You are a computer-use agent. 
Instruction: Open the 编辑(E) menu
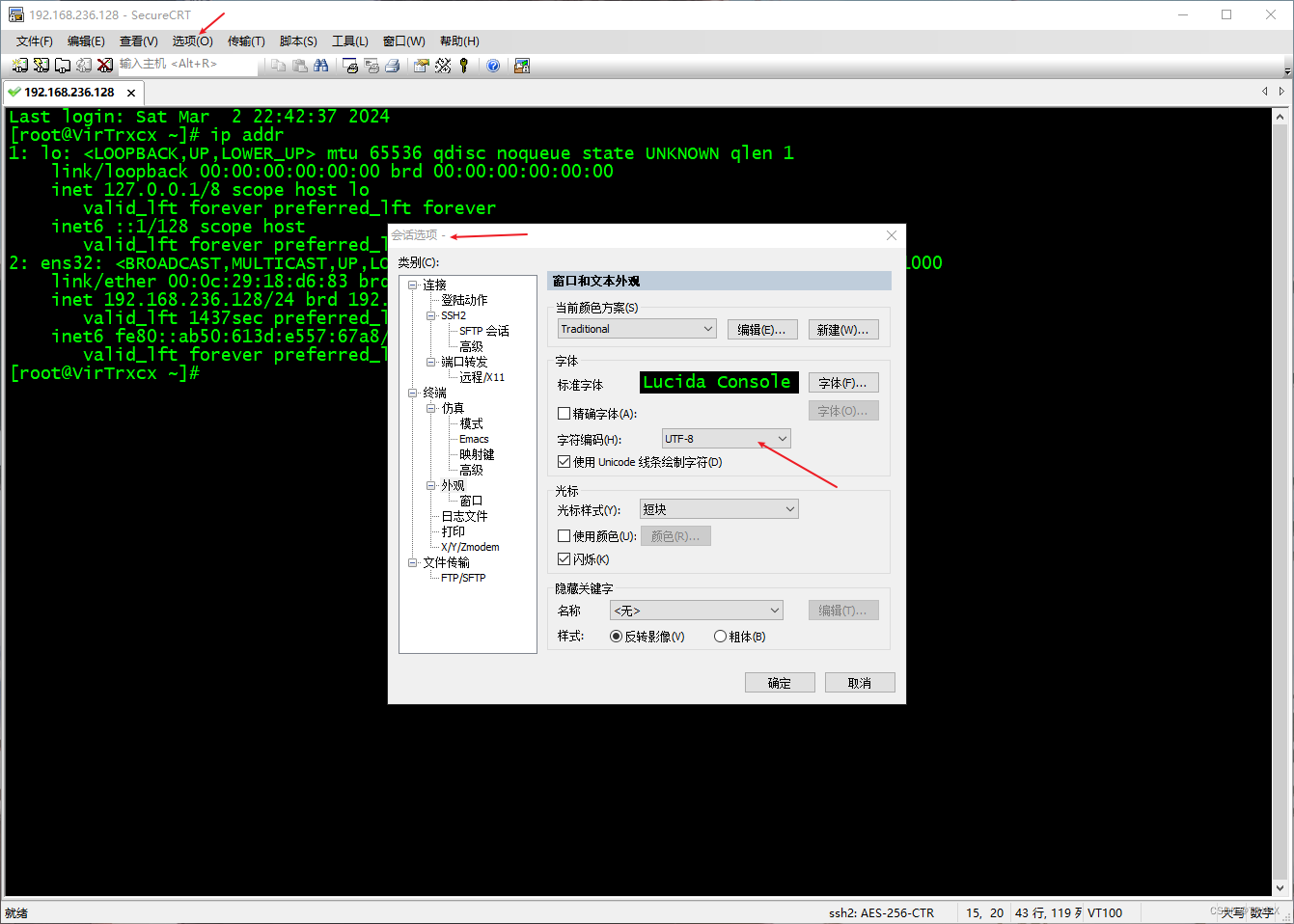click(x=86, y=41)
